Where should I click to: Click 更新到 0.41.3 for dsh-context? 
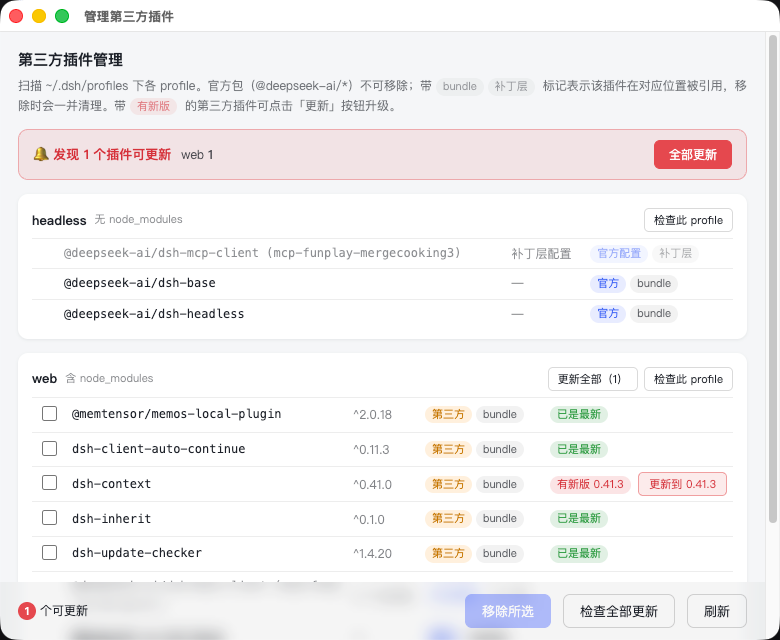point(682,484)
